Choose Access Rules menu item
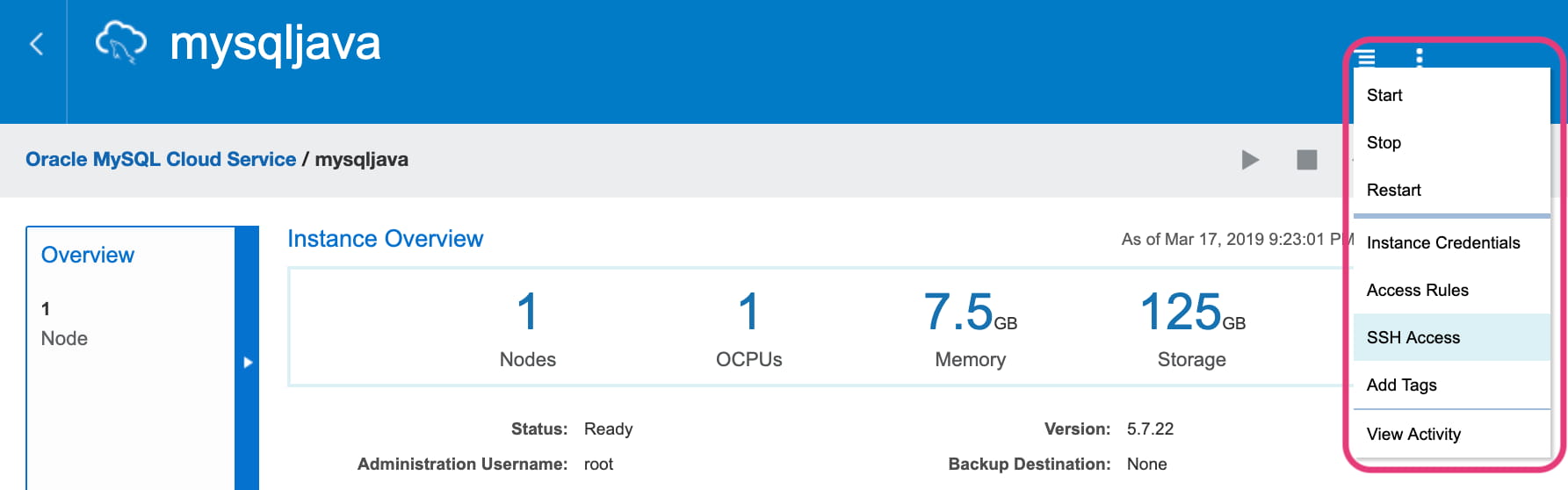Image resolution: width=1568 pixels, height=490 pixels. tap(1452, 290)
